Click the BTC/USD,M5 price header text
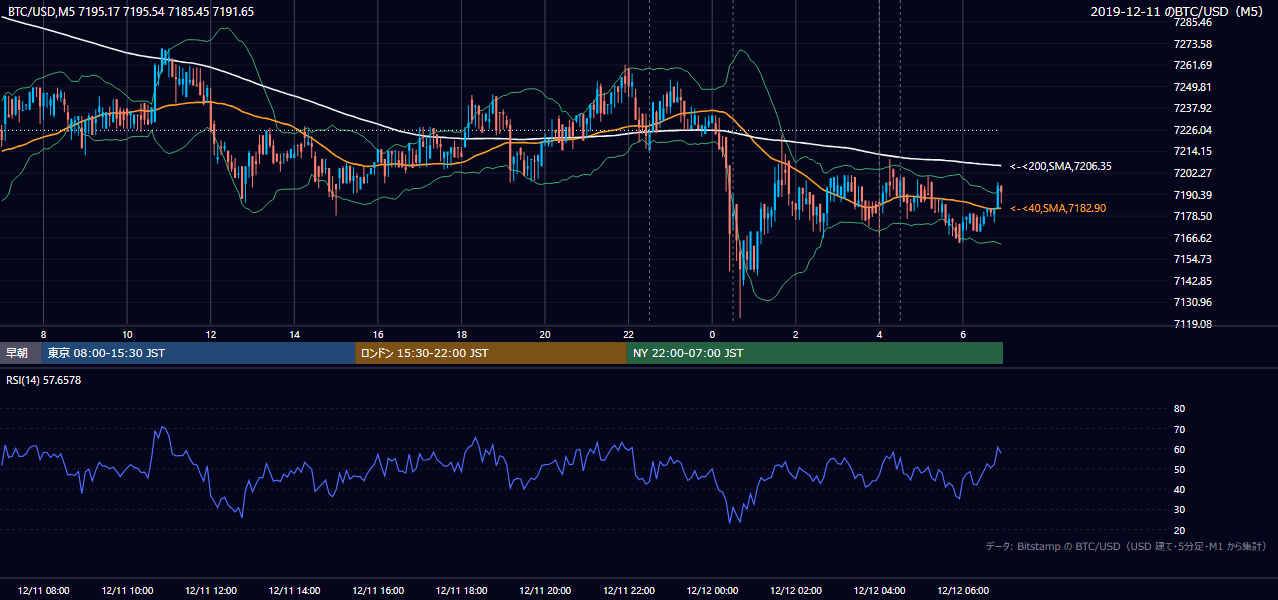The width and height of the screenshot is (1278, 600). click(x=130, y=12)
